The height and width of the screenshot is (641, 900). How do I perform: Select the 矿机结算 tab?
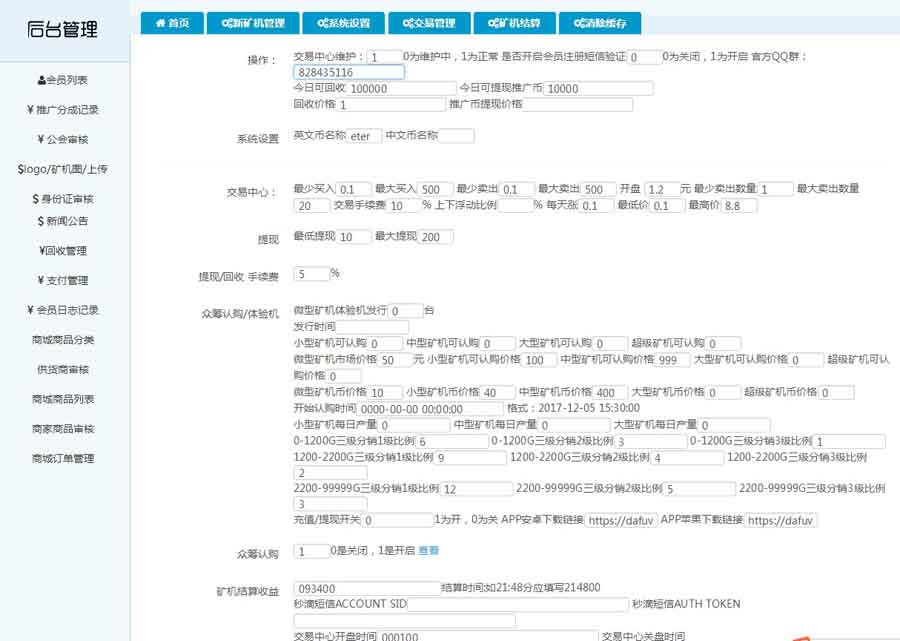click(514, 23)
